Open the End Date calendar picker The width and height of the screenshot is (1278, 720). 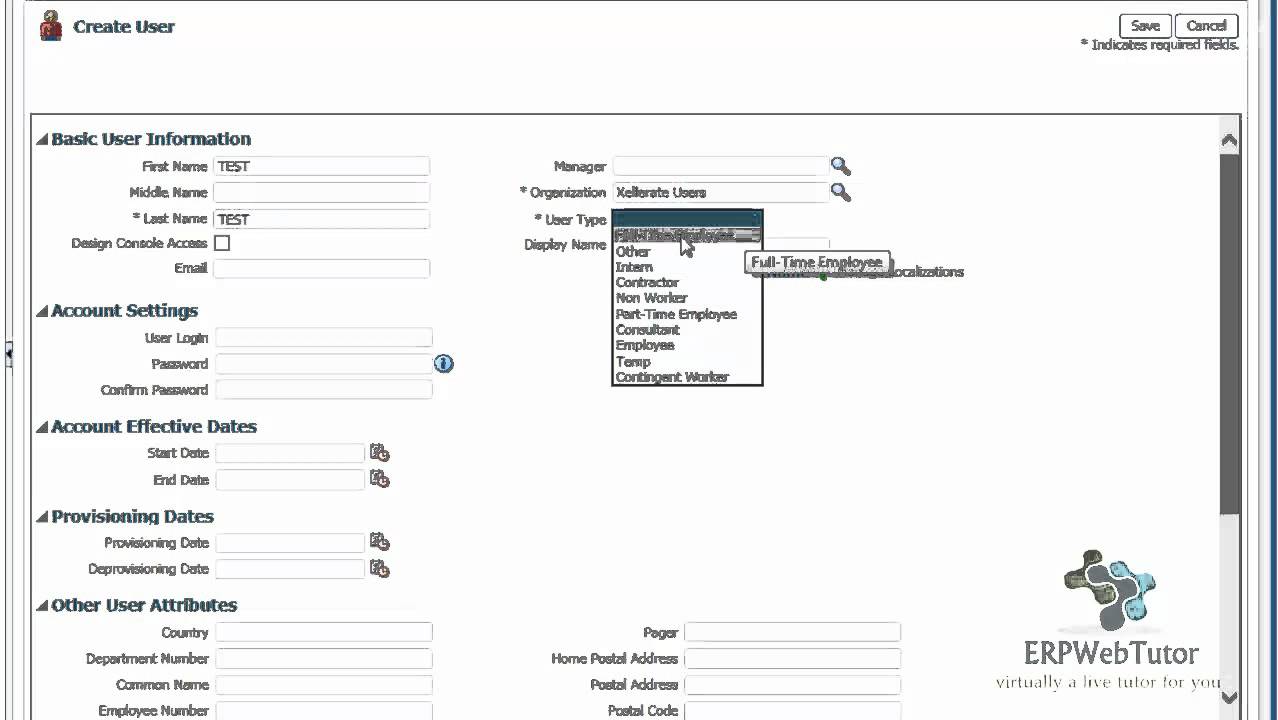pos(379,479)
